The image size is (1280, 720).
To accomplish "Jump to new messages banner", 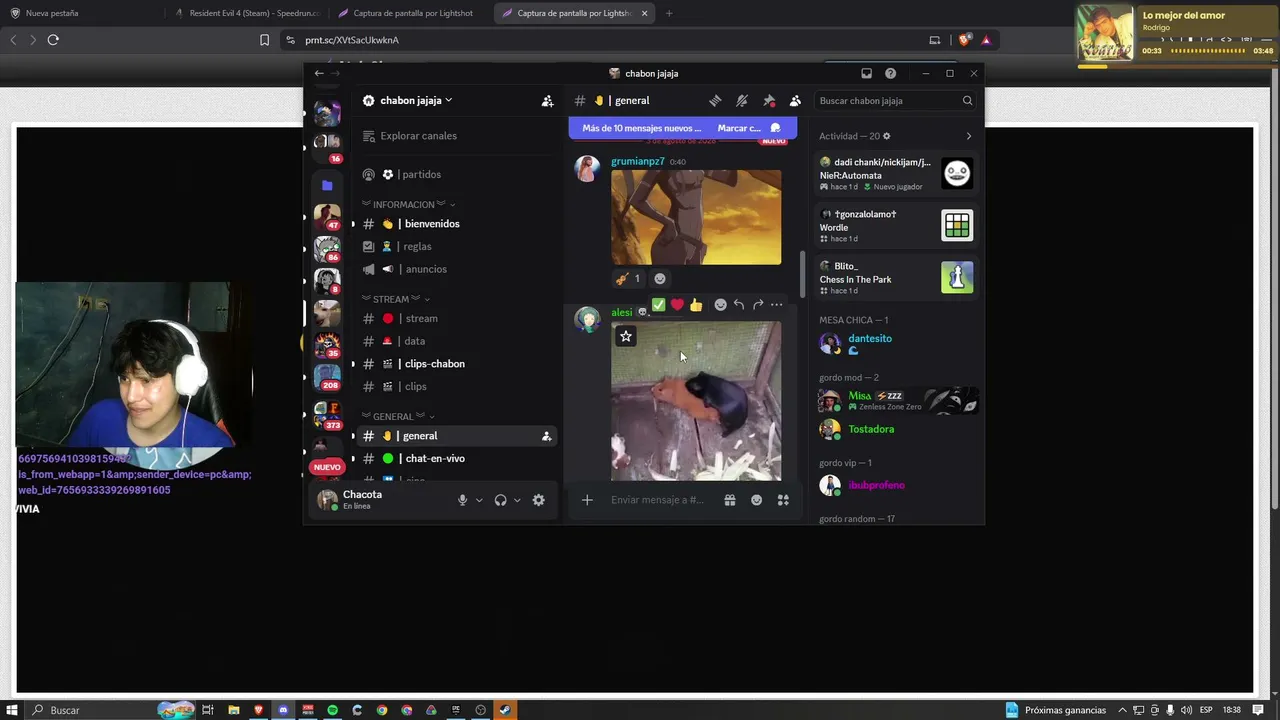I will [641, 128].
